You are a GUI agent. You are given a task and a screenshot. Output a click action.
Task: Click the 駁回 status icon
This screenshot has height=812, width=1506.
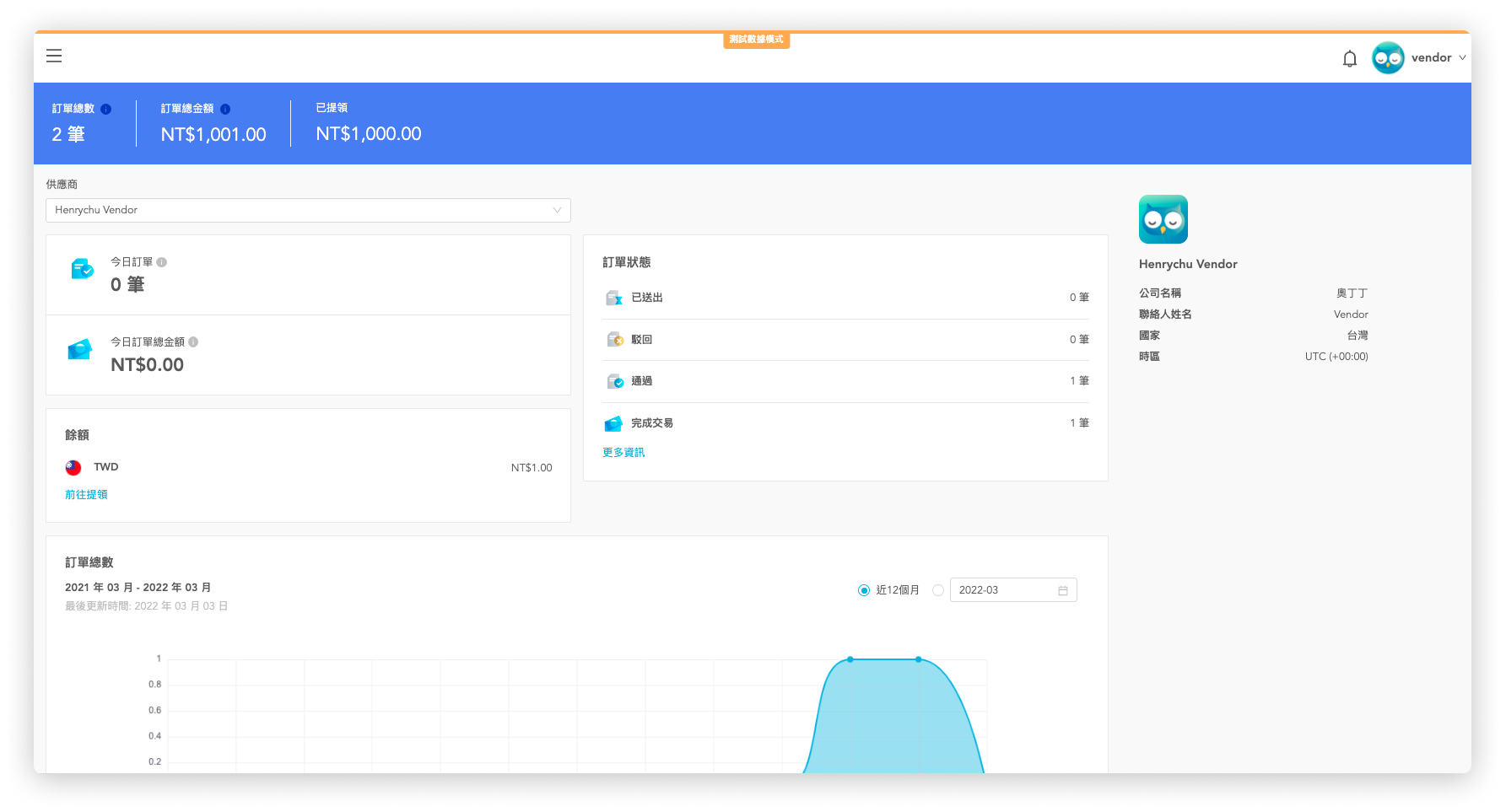coord(614,339)
